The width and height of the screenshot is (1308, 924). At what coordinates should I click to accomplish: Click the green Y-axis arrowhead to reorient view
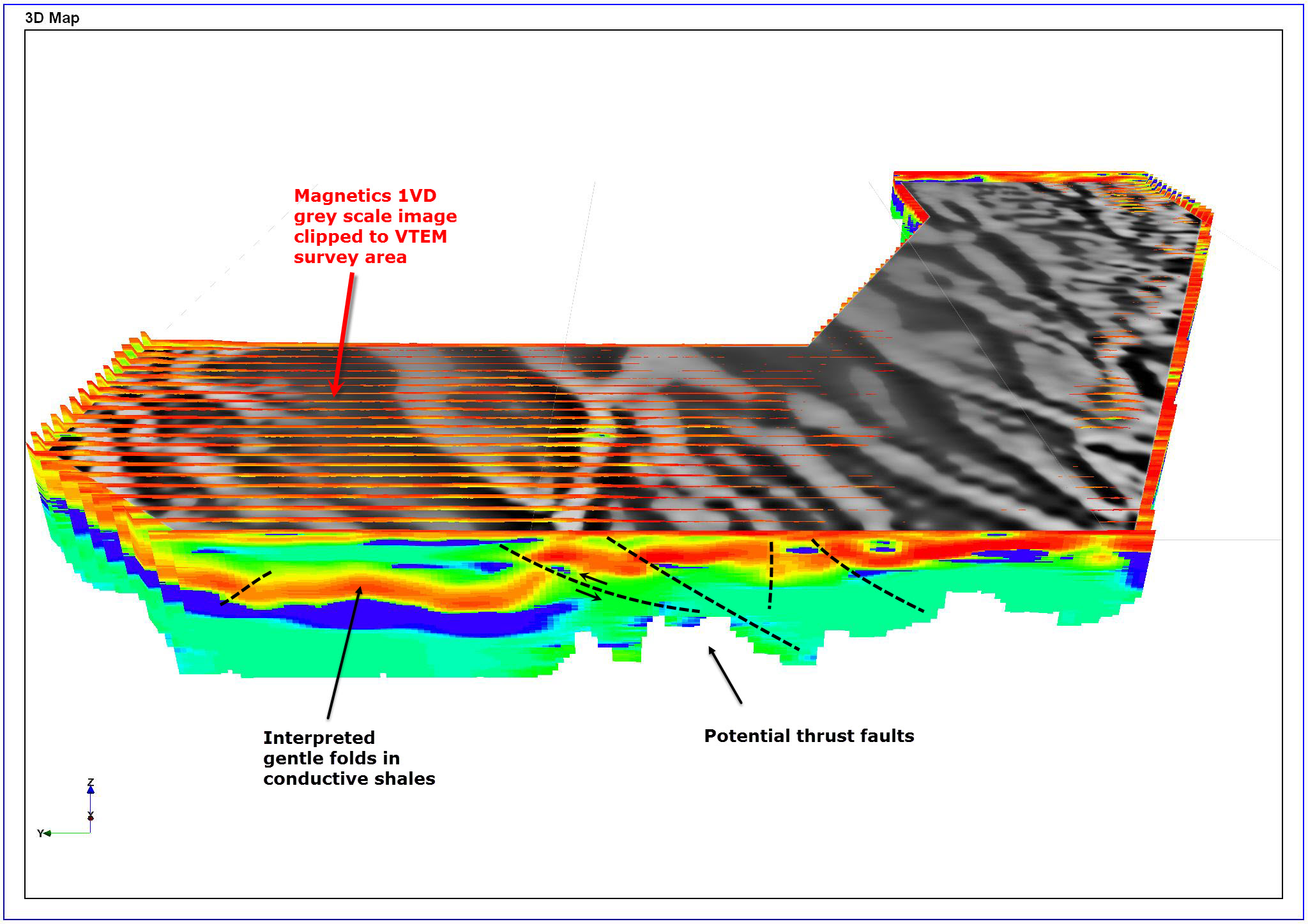coord(47,835)
